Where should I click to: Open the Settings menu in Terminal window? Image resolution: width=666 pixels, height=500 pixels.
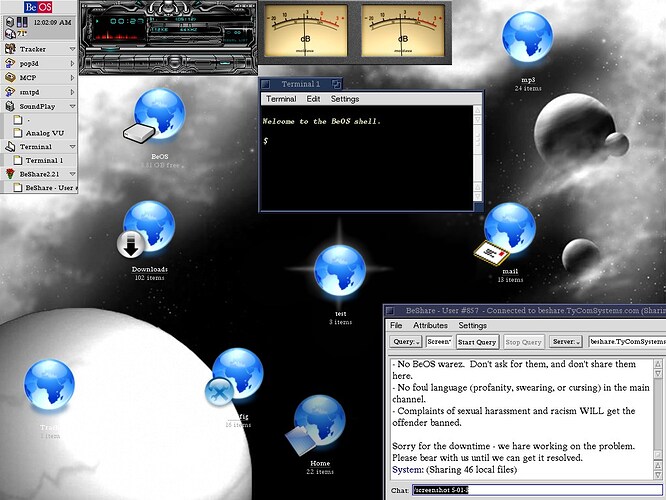pyautogui.click(x=344, y=99)
